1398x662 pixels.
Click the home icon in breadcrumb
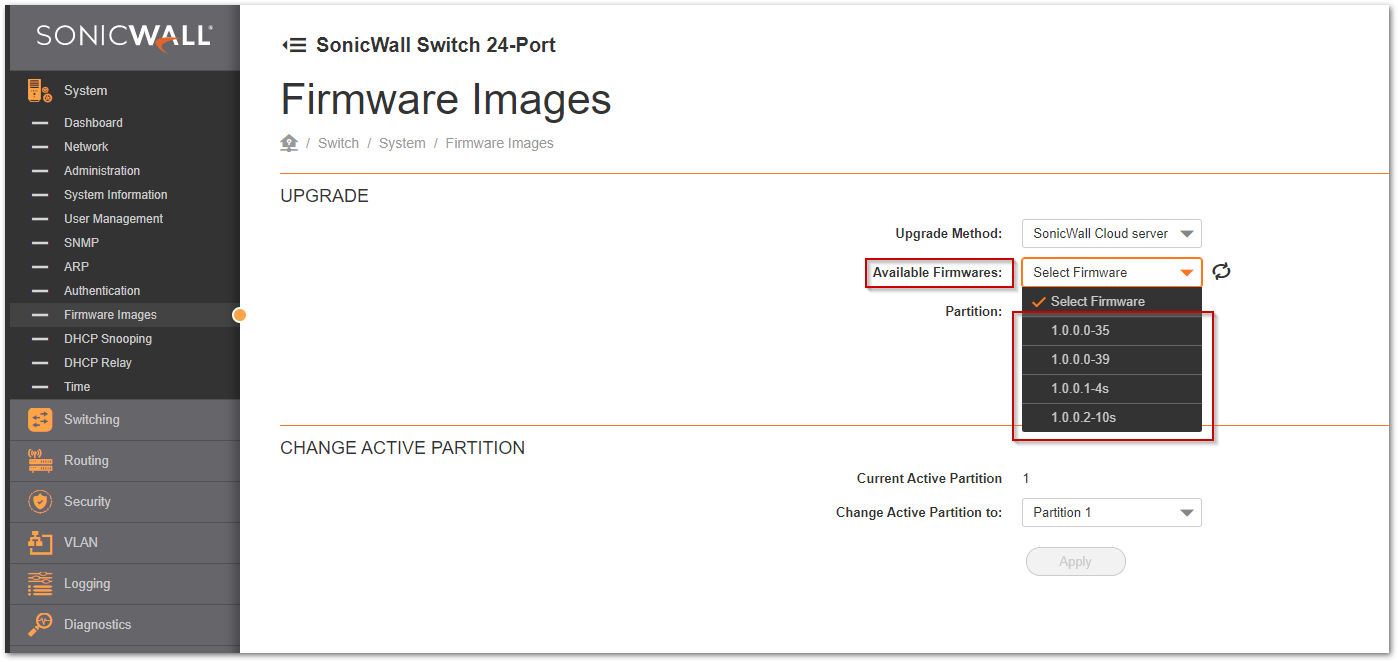point(289,143)
